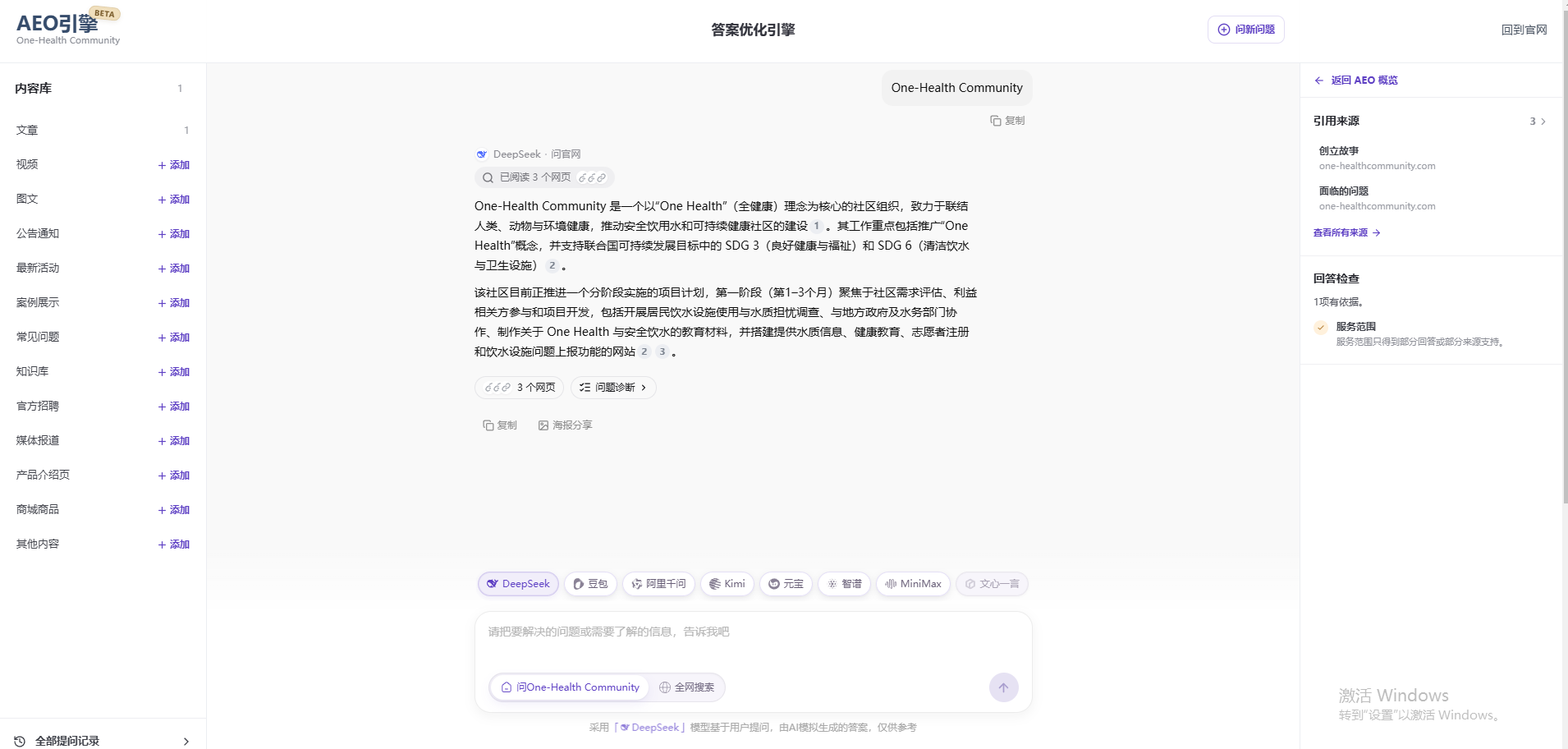Add content to 图文
This screenshot has width=1568, height=749.
point(174,200)
